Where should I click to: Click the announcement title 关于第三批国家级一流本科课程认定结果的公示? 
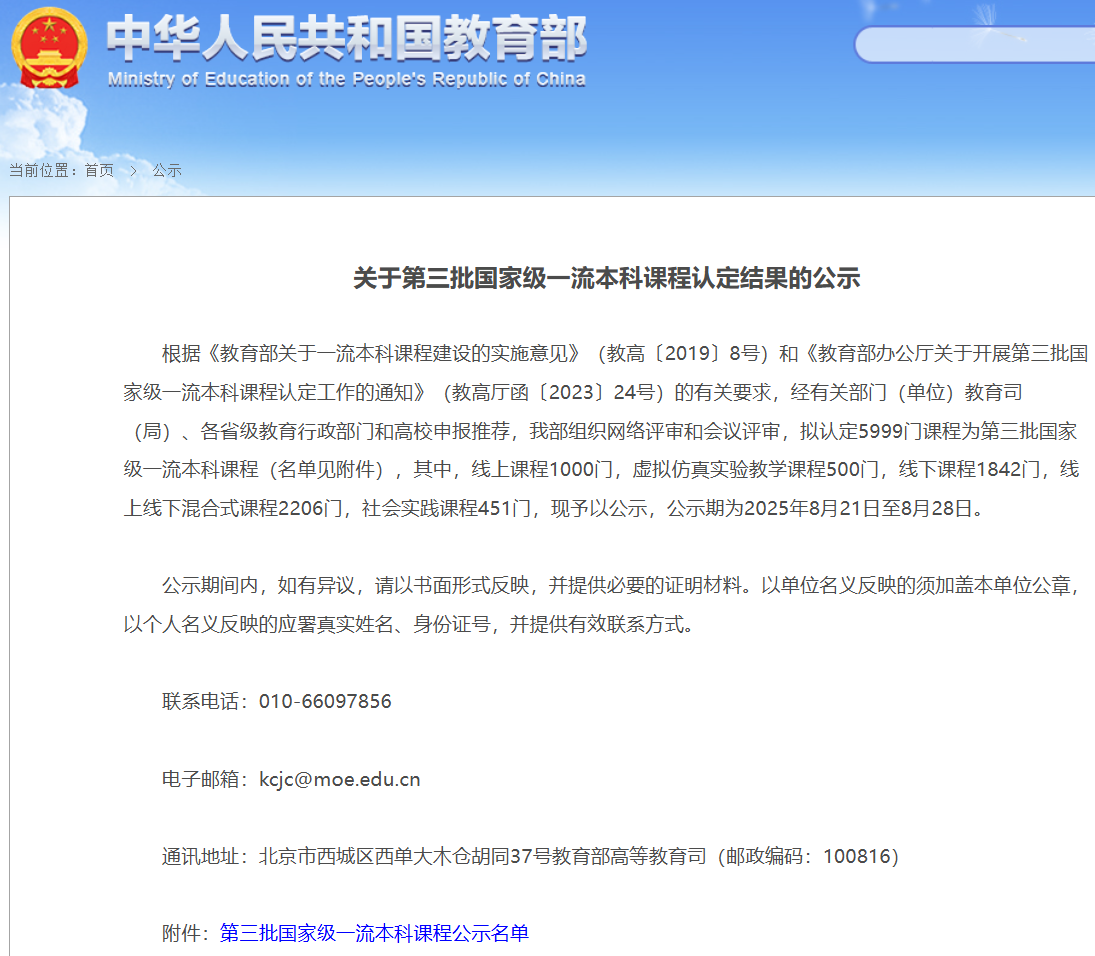[x=606, y=278]
